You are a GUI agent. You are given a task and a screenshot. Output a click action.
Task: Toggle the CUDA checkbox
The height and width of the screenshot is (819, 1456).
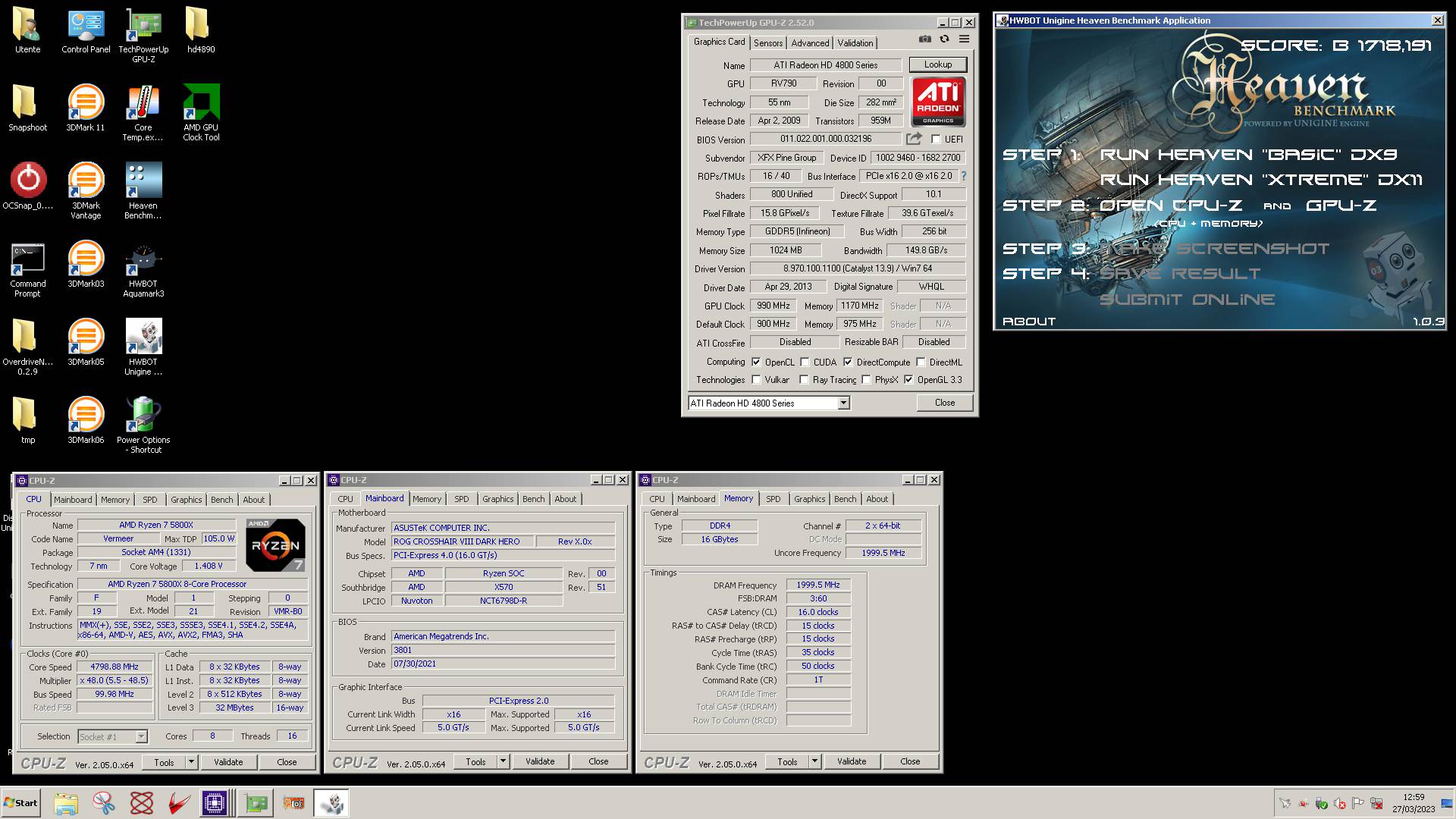(805, 362)
